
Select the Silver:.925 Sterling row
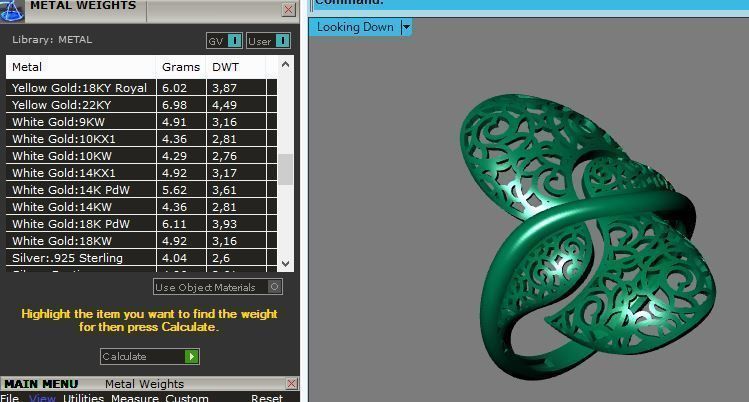pos(141,258)
